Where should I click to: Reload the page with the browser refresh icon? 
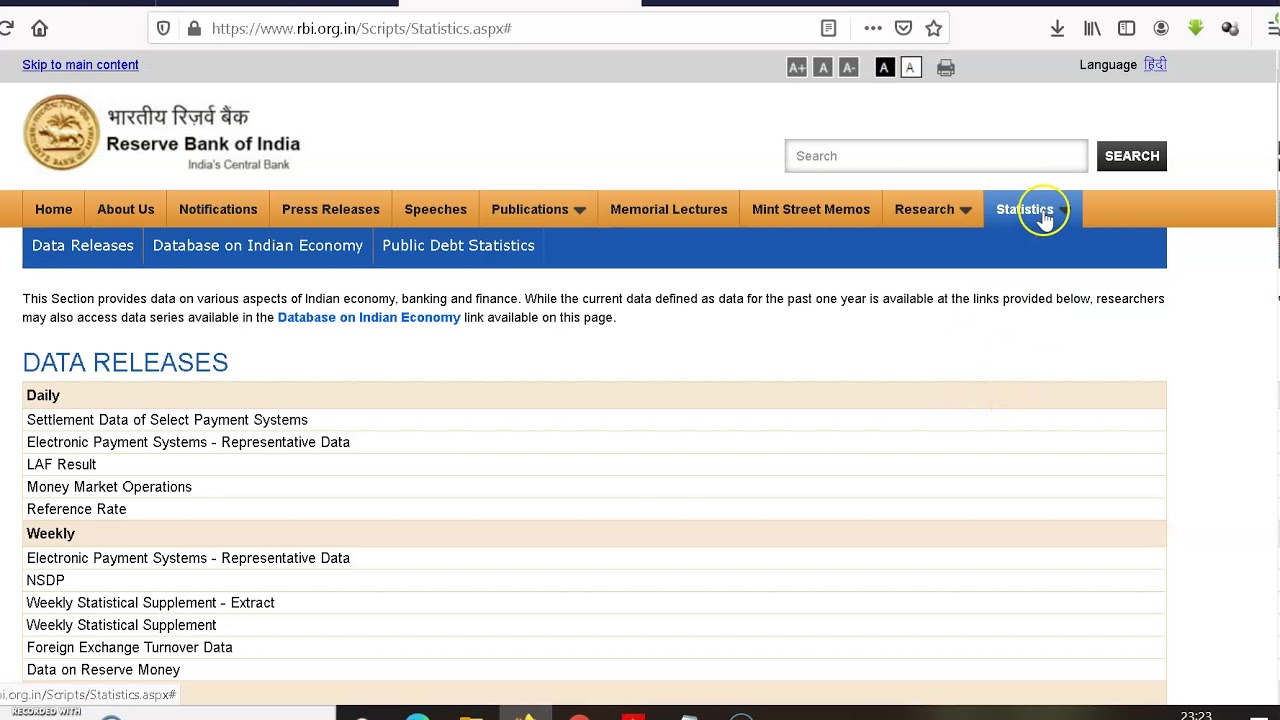coord(6,28)
